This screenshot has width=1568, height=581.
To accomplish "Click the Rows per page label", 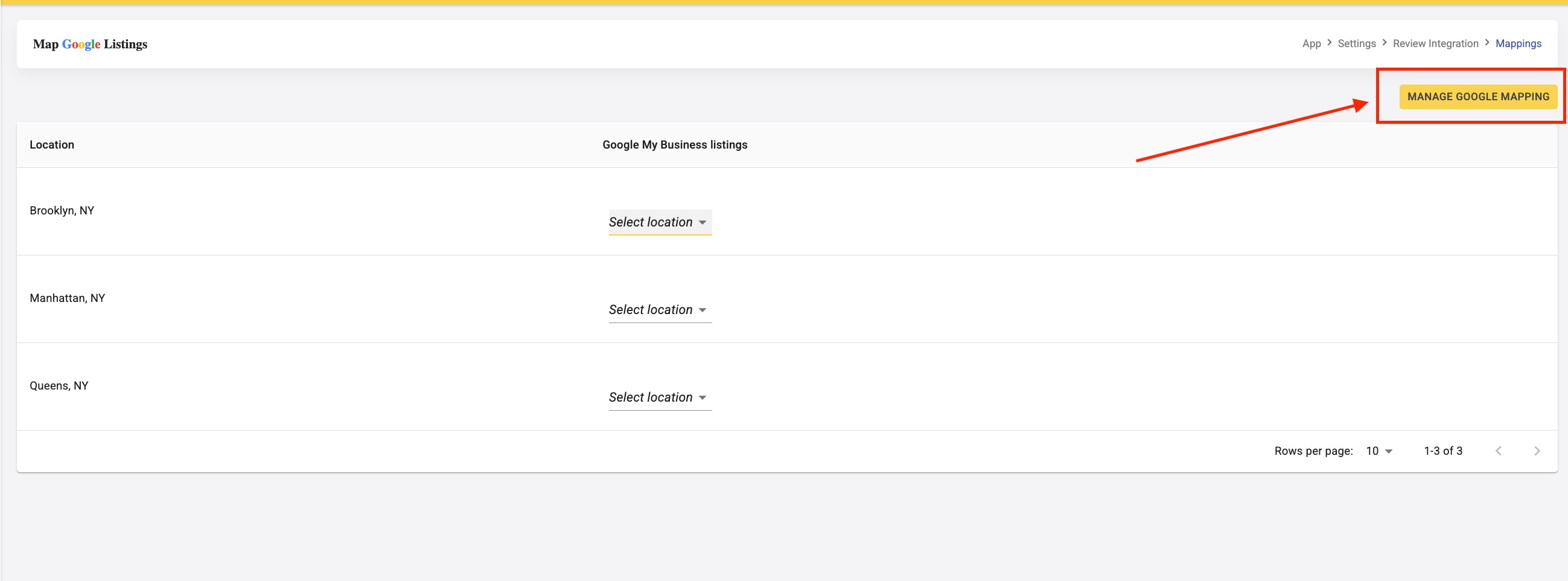I will click(x=1313, y=451).
